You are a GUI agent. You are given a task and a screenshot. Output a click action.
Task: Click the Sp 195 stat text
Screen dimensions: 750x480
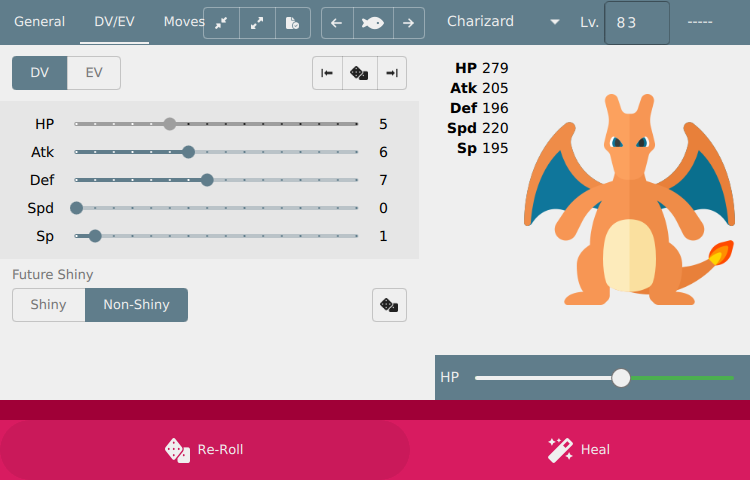click(483, 149)
